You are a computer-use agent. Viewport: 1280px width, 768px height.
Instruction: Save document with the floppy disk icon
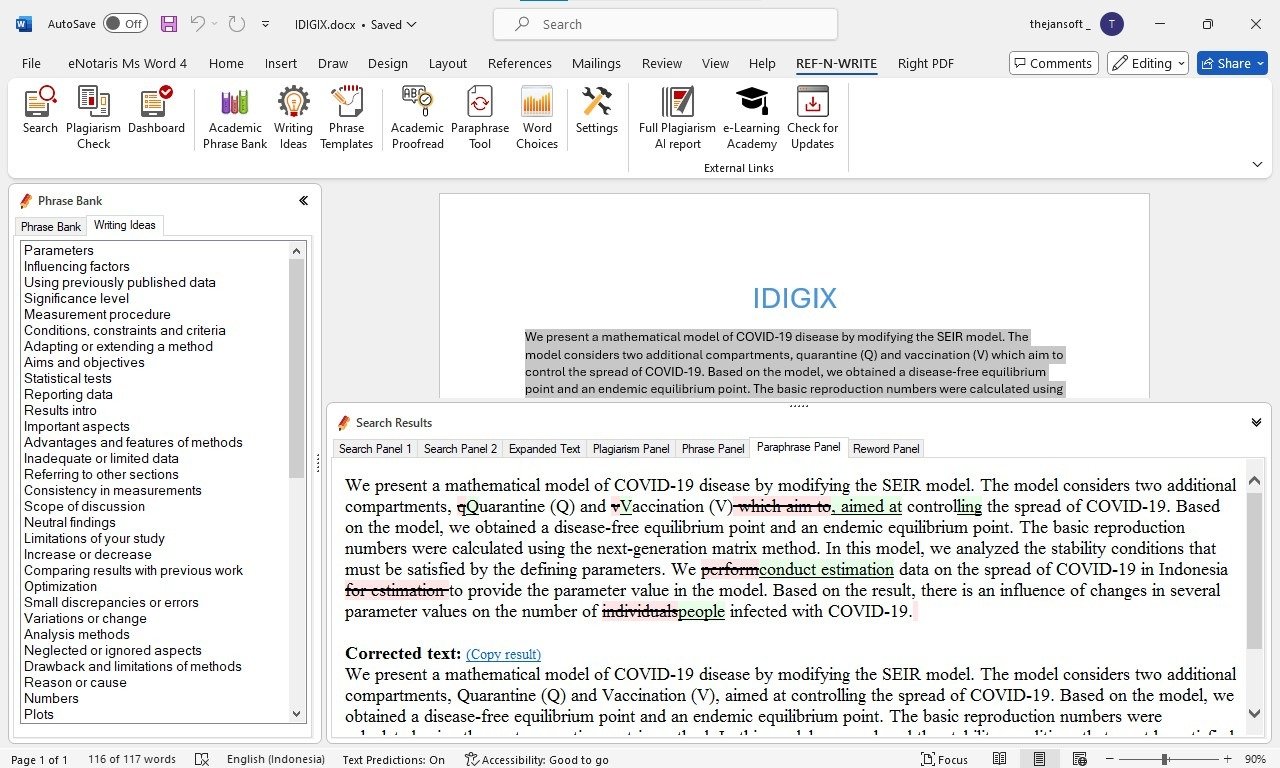click(168, 24)
